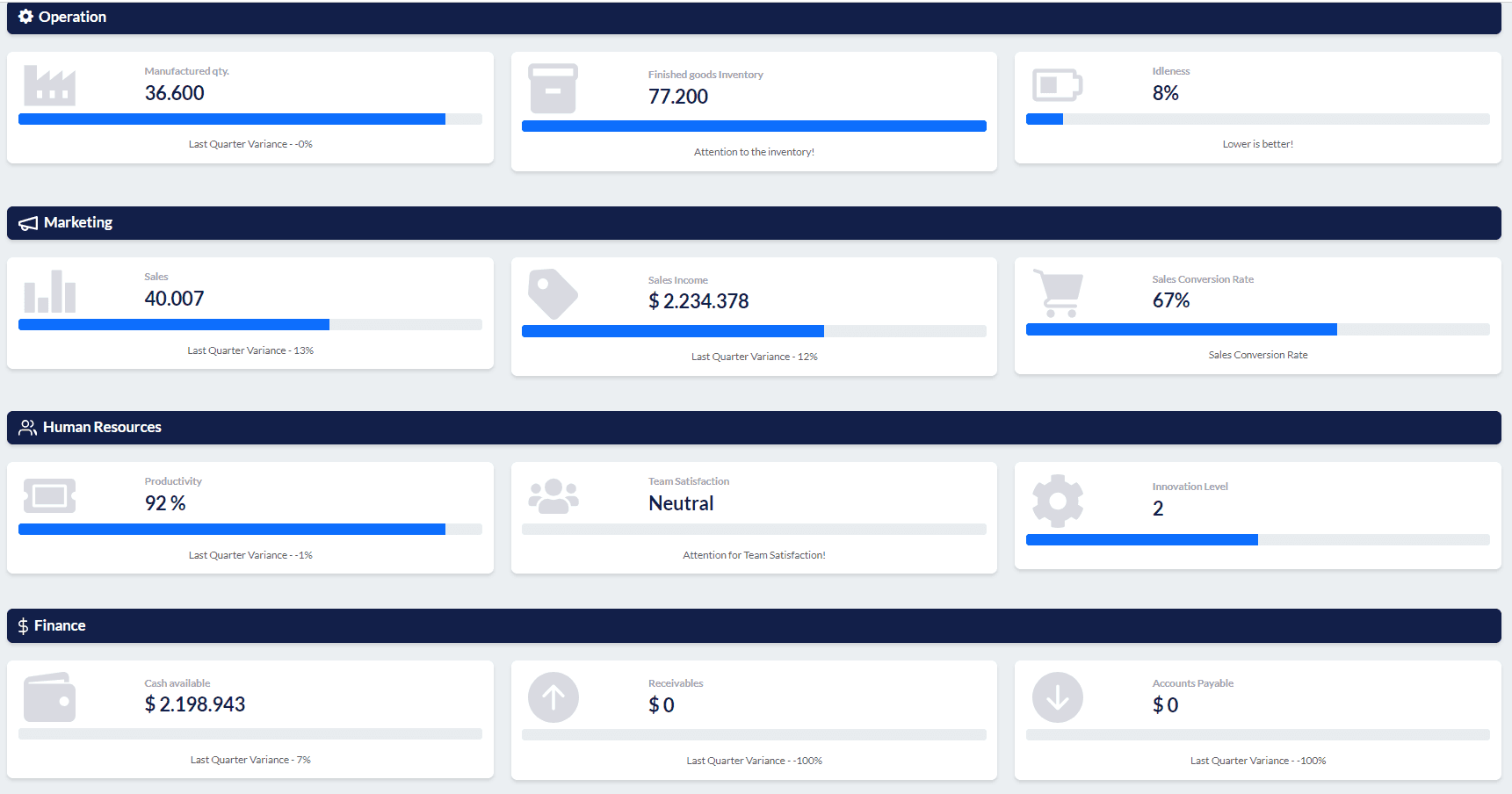Click the Sales Income value of $2.234.378
The height and width of the screenshot is (794, 1512).
[698, 301]
